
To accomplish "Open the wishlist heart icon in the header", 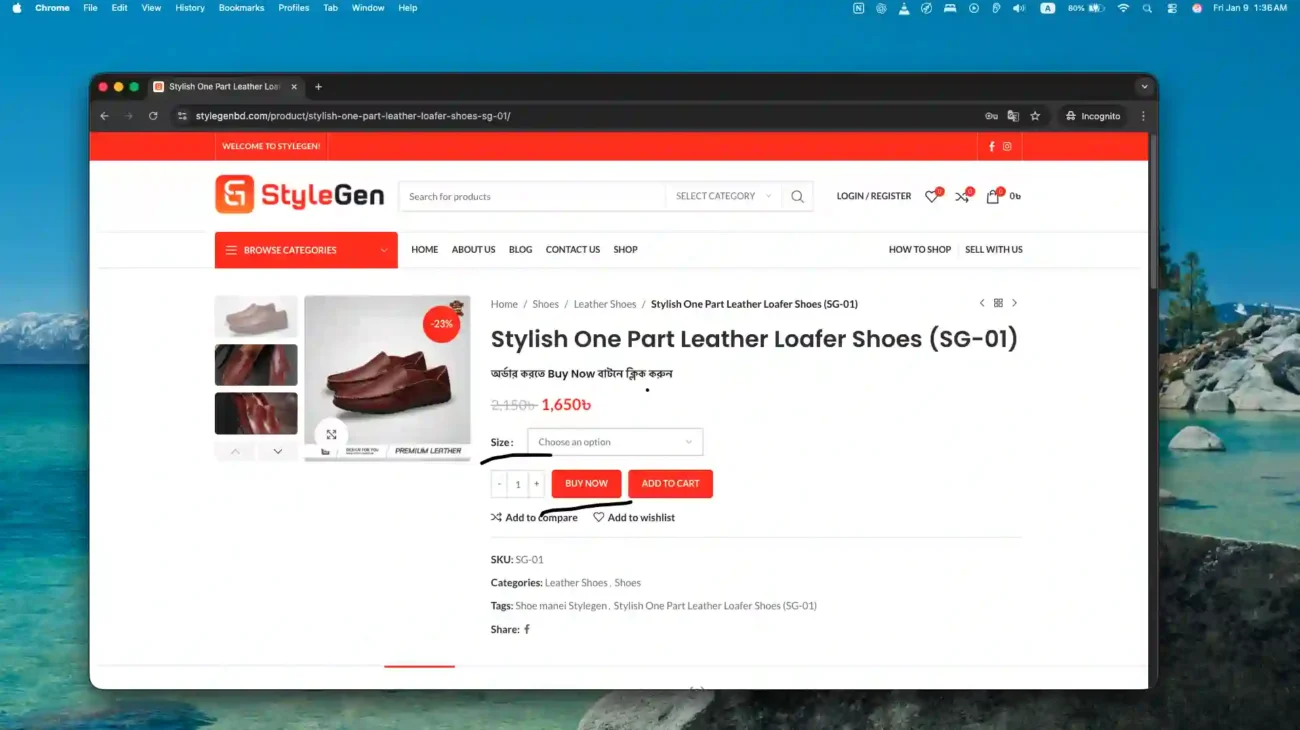I will coord(931,197).
